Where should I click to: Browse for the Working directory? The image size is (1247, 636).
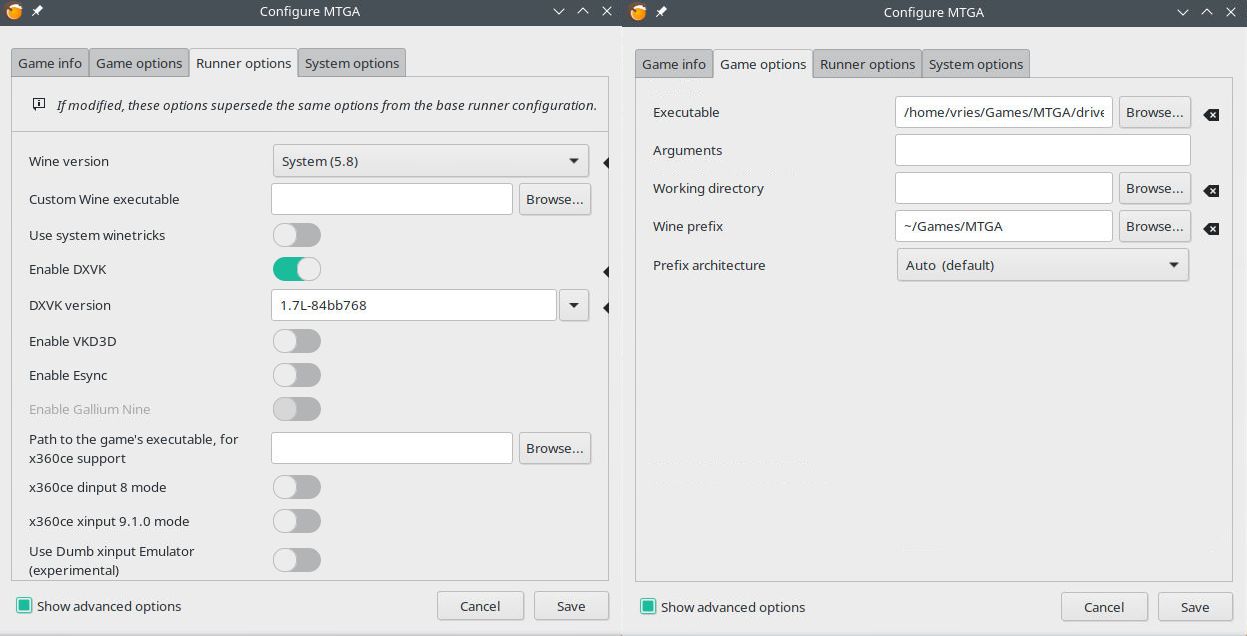click(x=1155, y=188)
